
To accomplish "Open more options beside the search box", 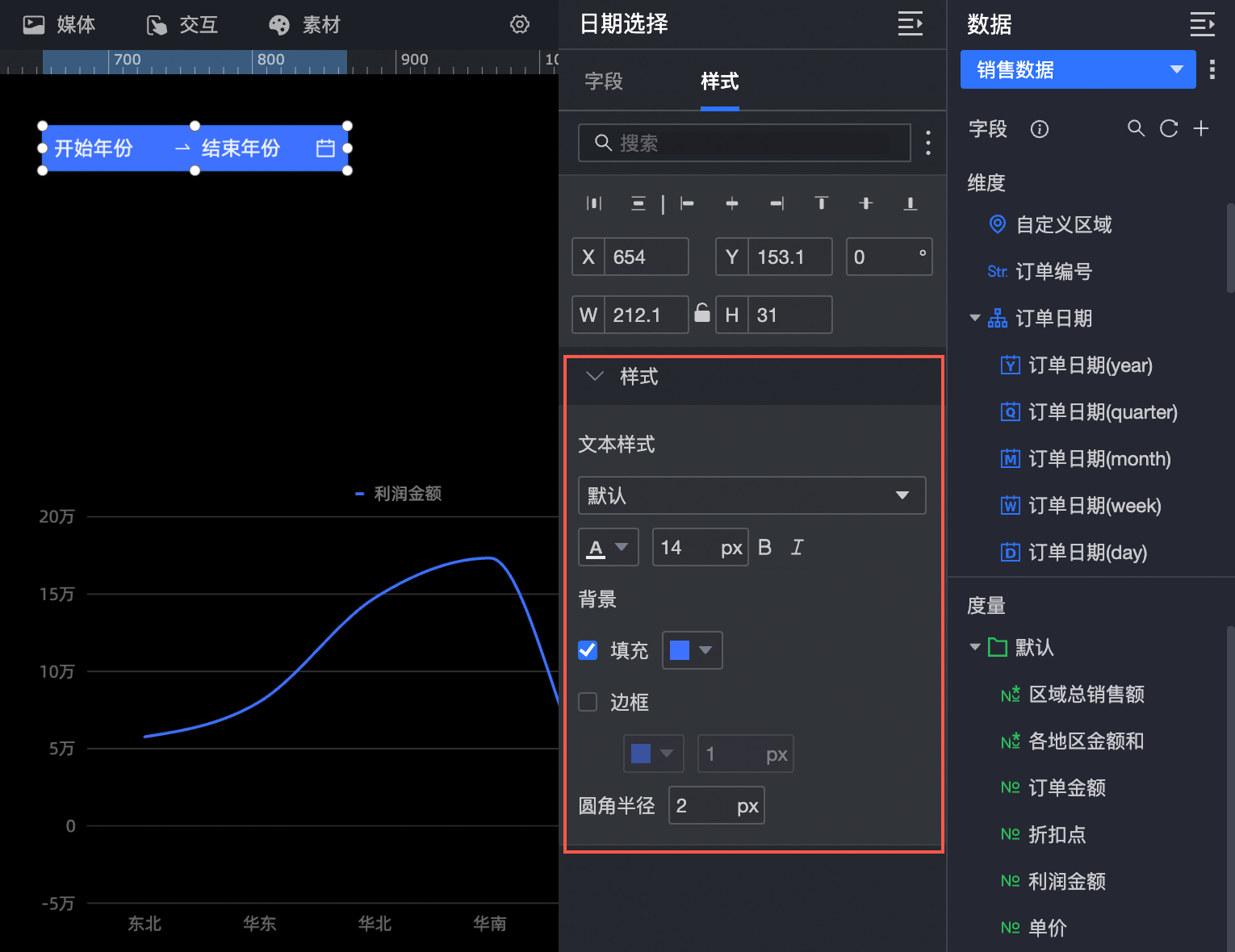I will click(x=928, y=143).
